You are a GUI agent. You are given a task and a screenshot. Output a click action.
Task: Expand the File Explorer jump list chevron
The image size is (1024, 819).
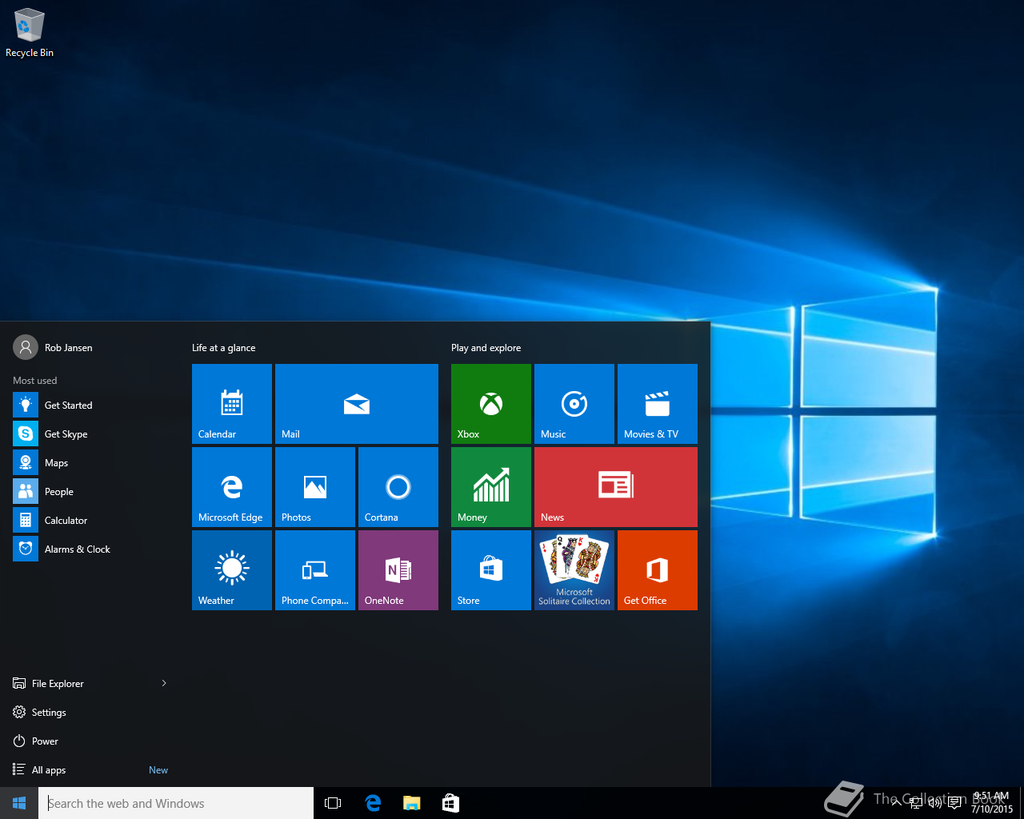pos(163,683)
